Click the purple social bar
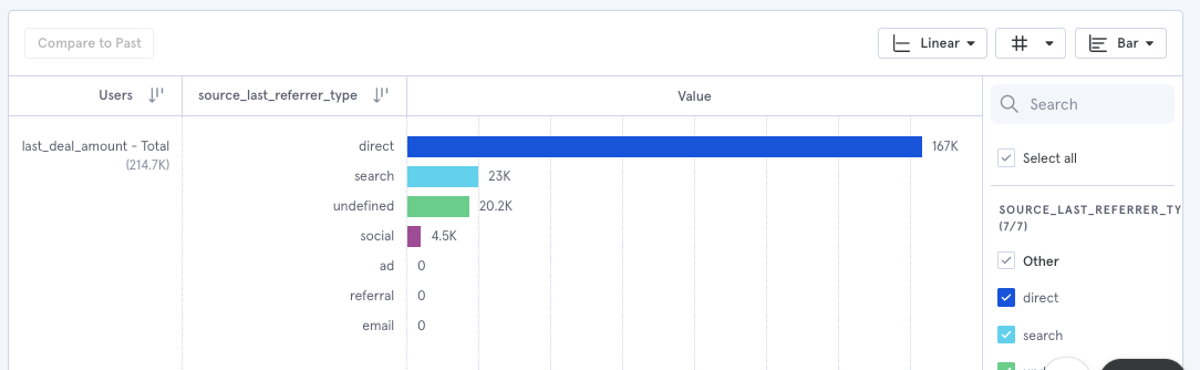This screenshot has width=1200, height=370. tap(414, 237)
